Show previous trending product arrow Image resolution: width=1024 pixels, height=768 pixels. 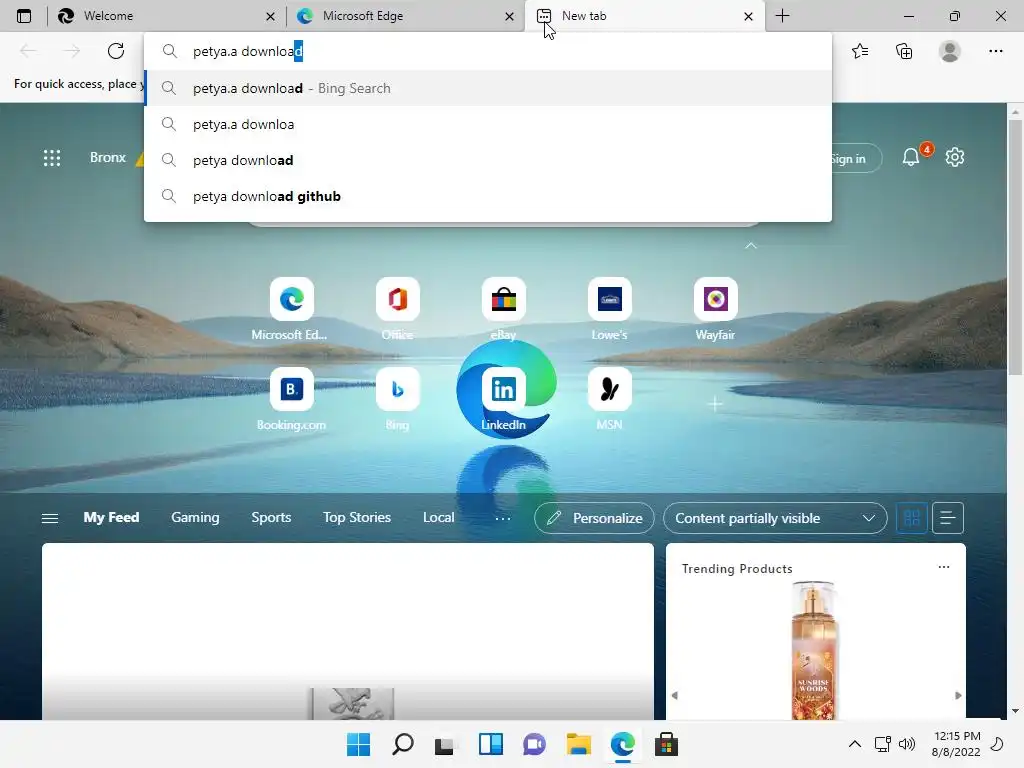pos(675,696)
